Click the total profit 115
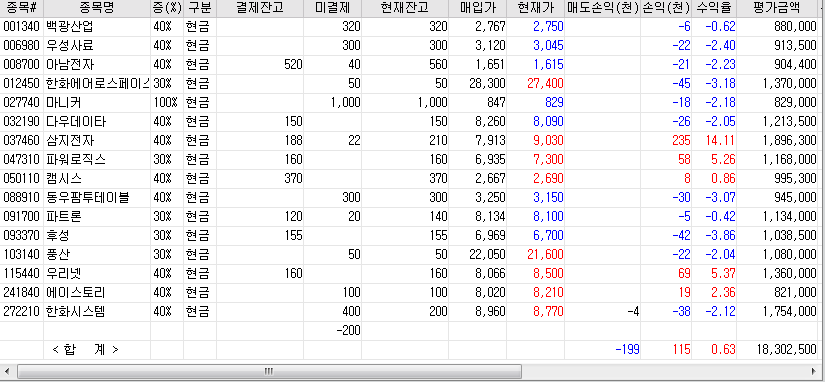 pyautogui.click(x=681, y=349)
